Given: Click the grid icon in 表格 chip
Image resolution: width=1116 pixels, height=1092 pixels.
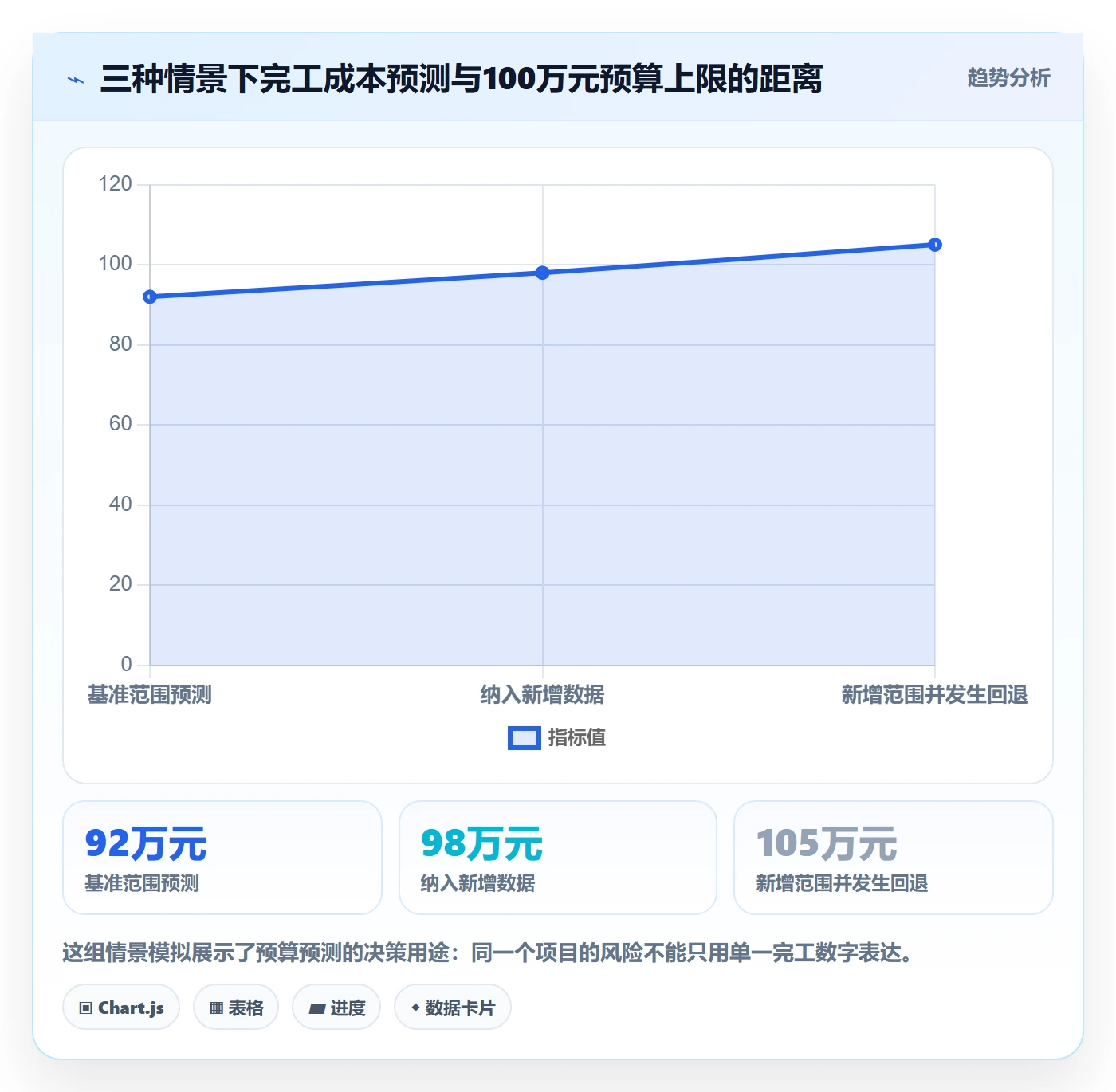Looking at the screenshot, I should click(x=216, y=1008).
